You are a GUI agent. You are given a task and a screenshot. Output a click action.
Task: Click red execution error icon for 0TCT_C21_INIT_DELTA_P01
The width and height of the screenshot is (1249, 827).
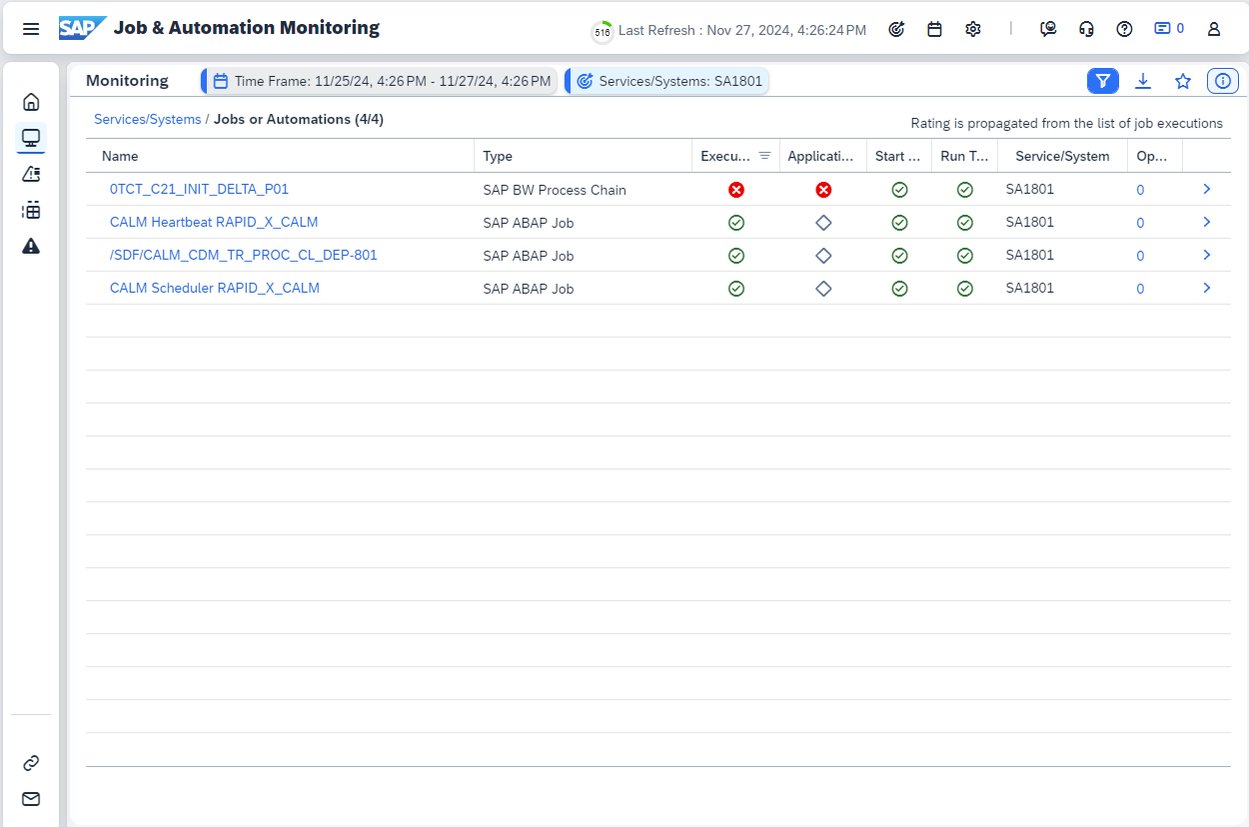[x=736, y=190]
